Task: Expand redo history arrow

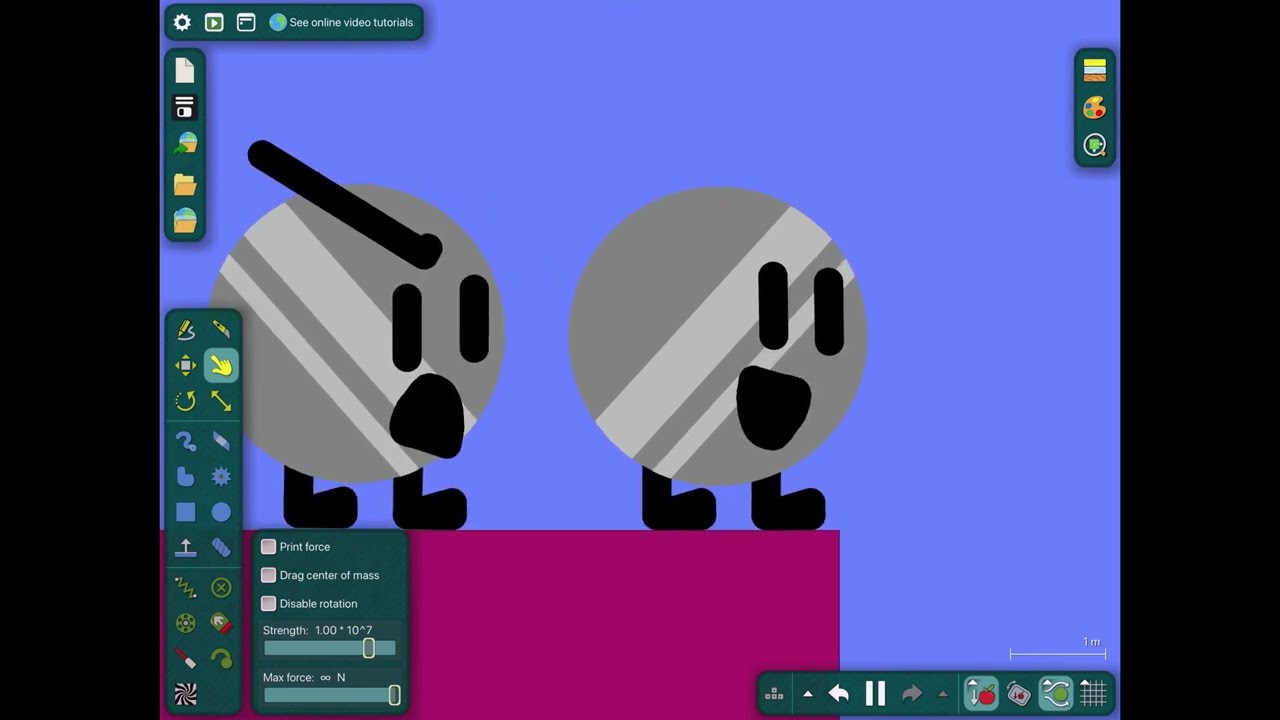Action: 942,694
